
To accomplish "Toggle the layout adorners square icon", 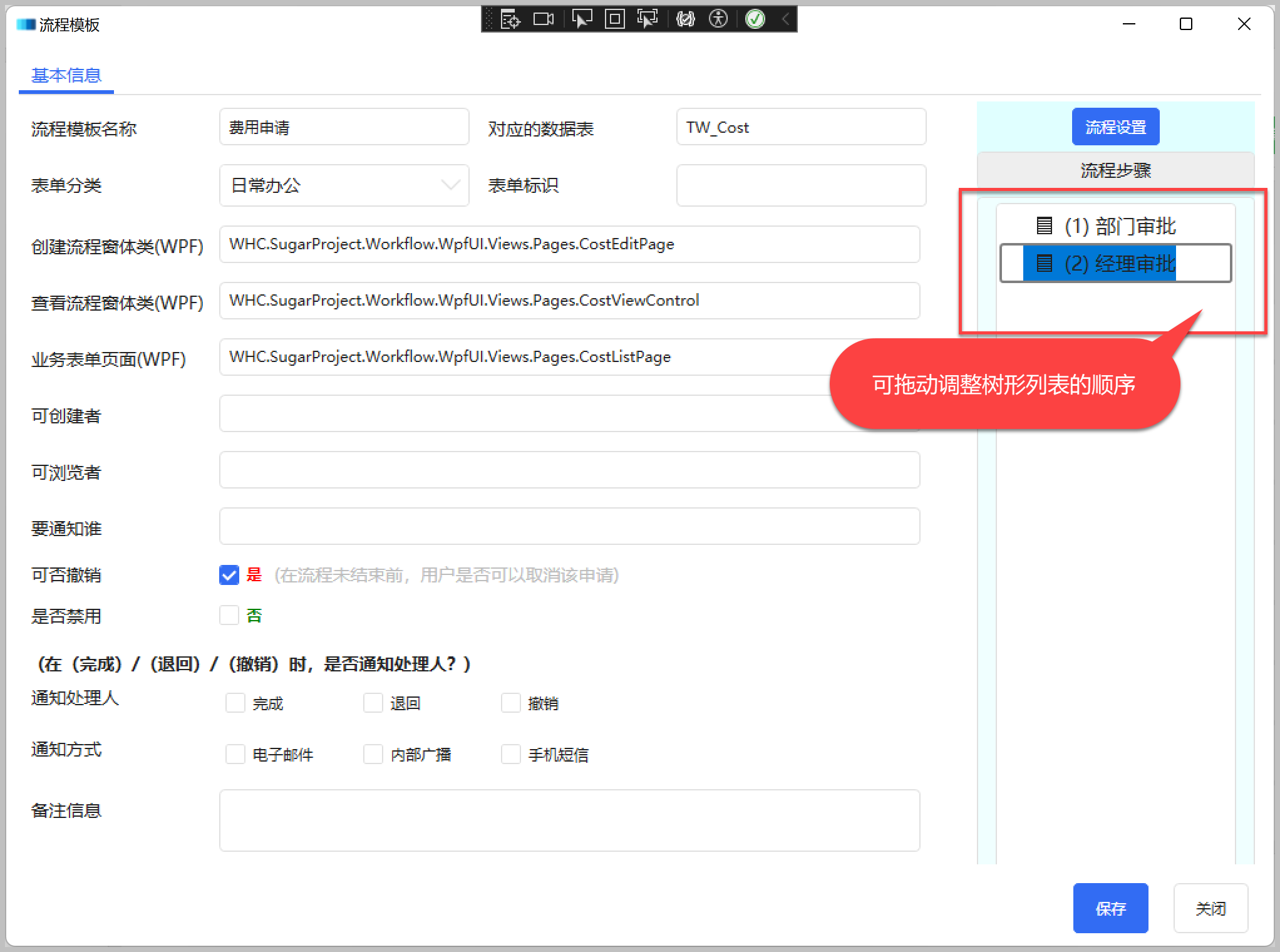I will (x=614, y=19).
